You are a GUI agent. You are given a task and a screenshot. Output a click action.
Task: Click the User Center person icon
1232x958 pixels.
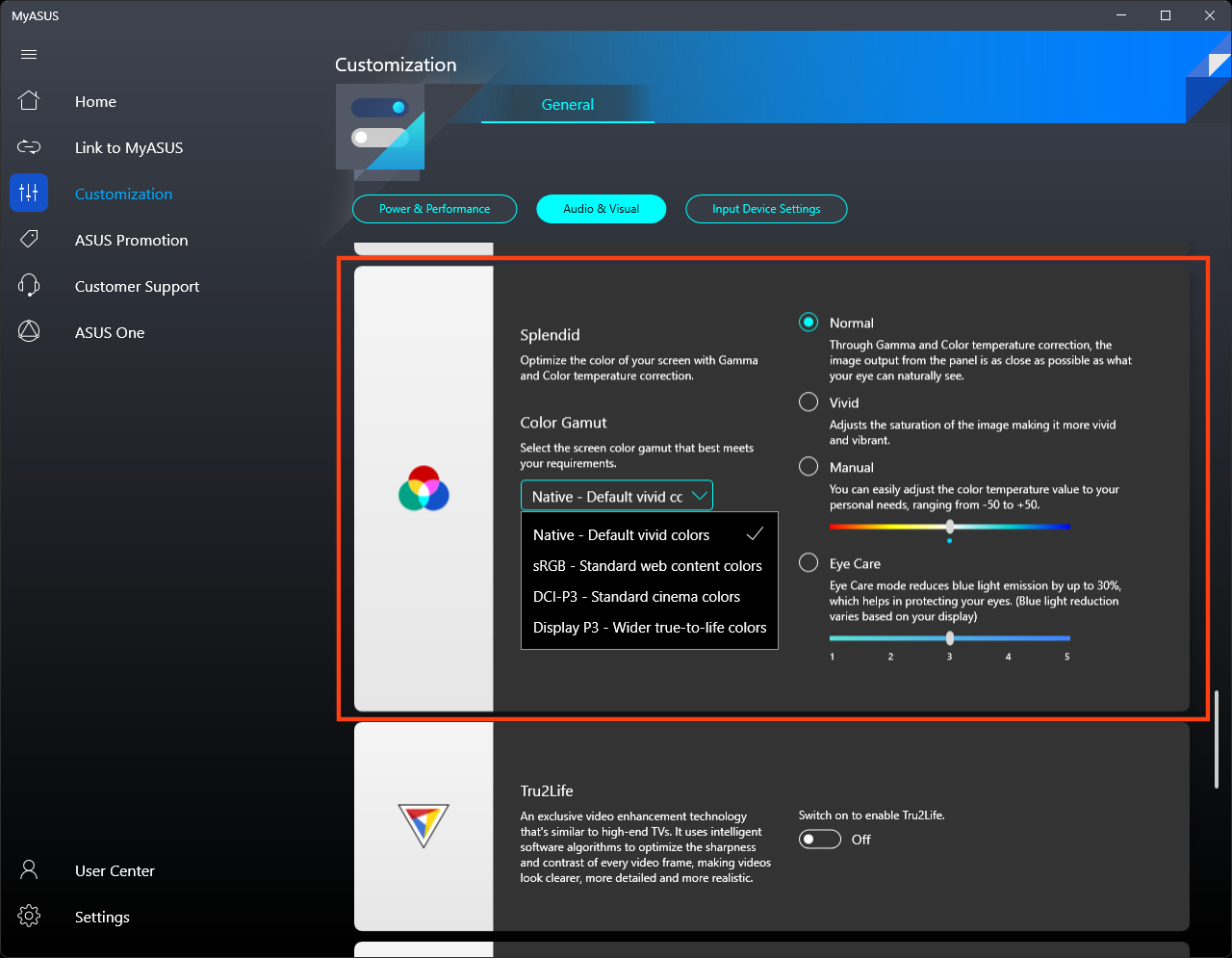tap(29, 870)
